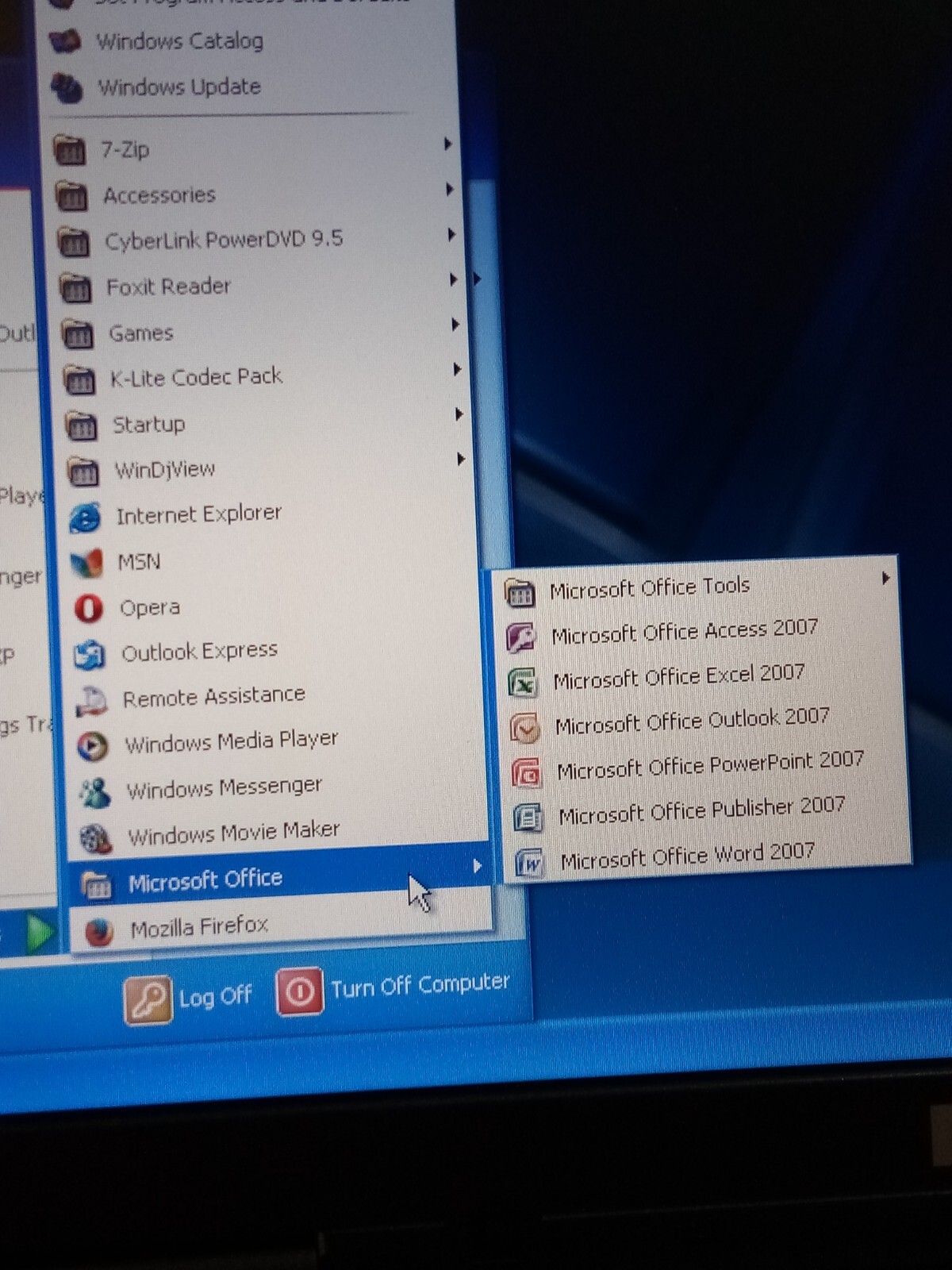The height and width of the screenshot is (1270, 952).
Task: Click the Mozilla Firefox icon
Action: pos(98,931)
